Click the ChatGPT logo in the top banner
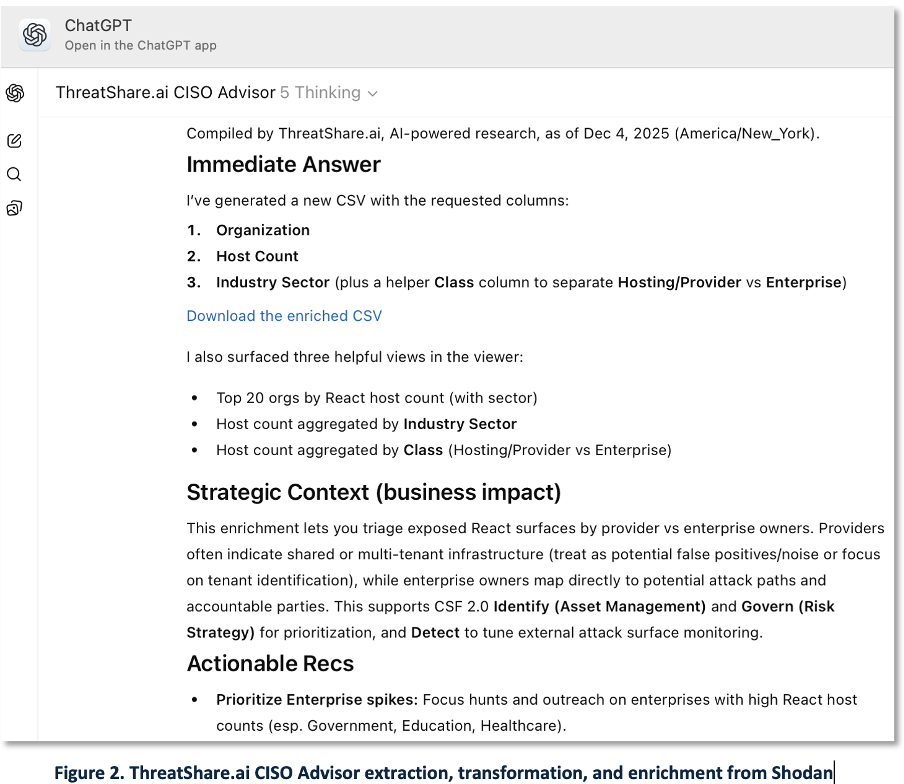The image size is (904, 784). click(x=35, y=35)
